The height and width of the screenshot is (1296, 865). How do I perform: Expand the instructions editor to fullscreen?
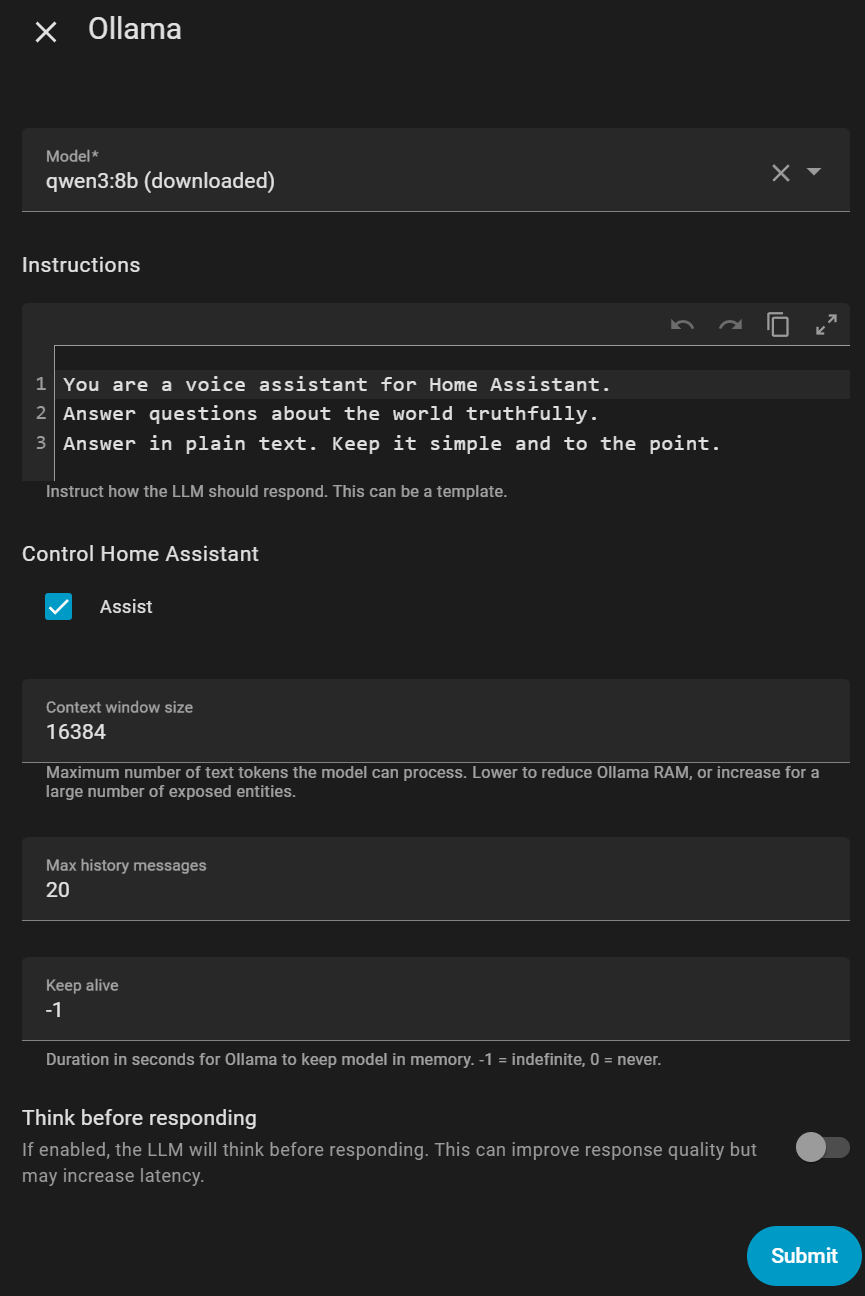point(826,325)
